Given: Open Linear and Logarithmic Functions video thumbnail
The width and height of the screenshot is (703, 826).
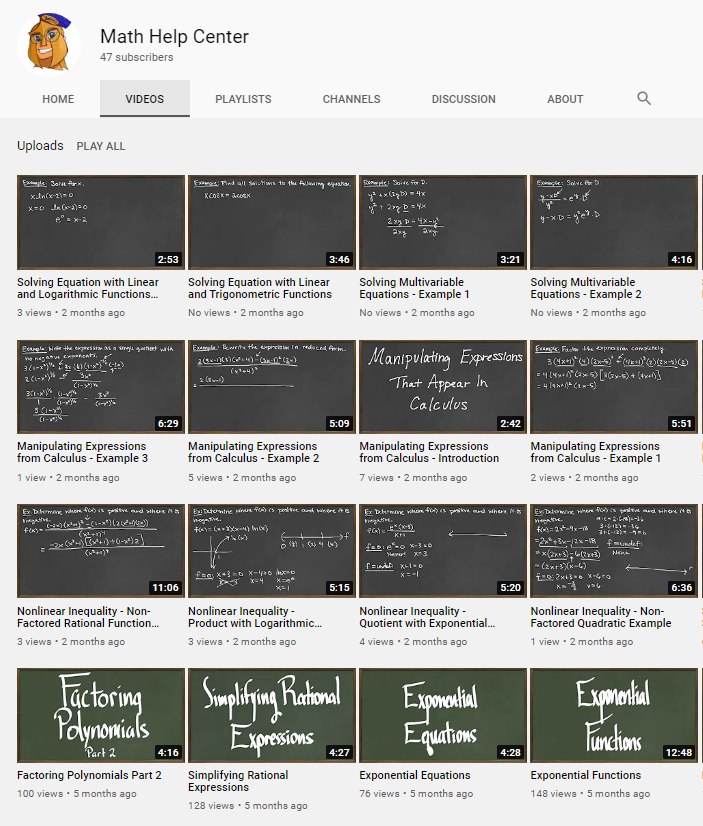Looking at the screenshot, I should pyautogui.click(x=101, y=222).
